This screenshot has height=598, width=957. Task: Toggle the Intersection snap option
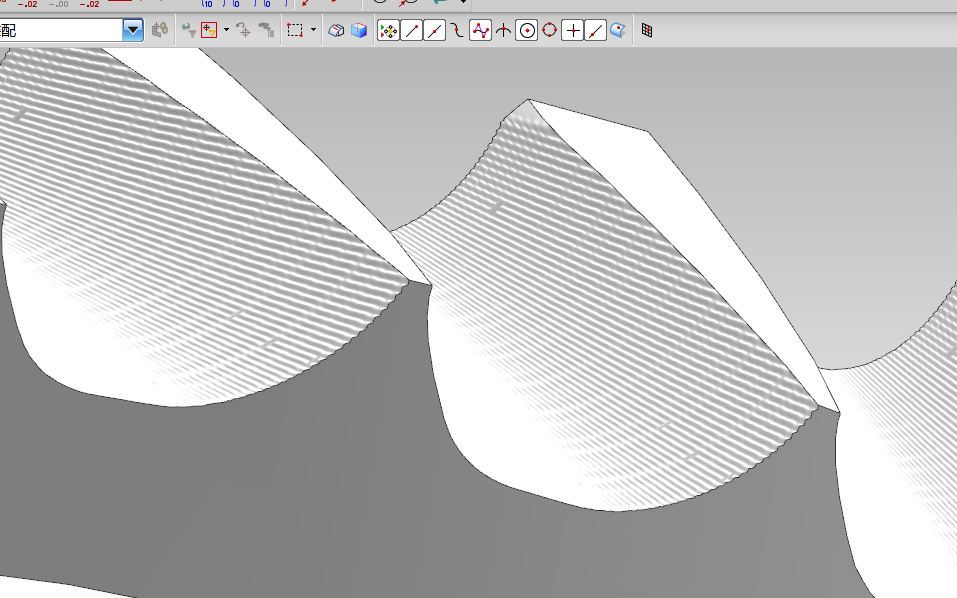[503, 30]
